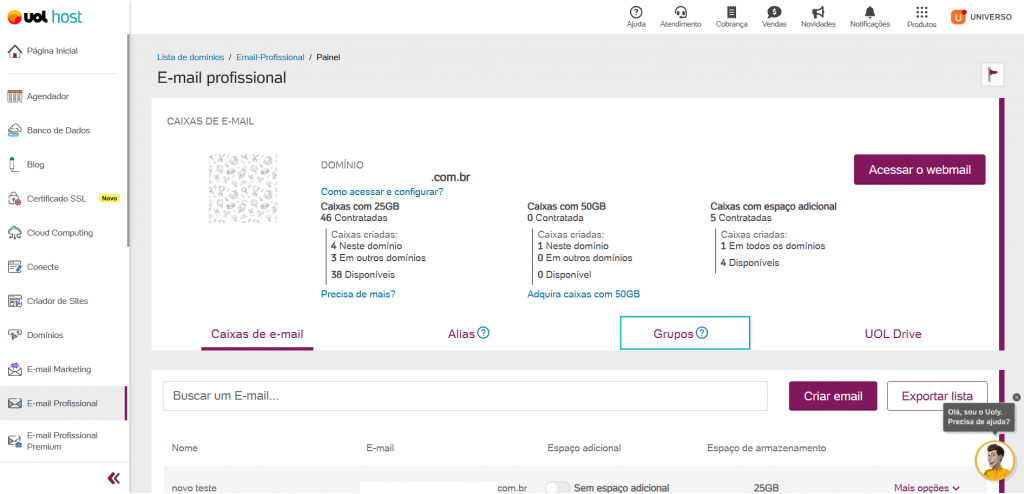Click the Exportar lista button
Image resolution: width=1024 pixels, height=494 pixels.
[937, 396]
